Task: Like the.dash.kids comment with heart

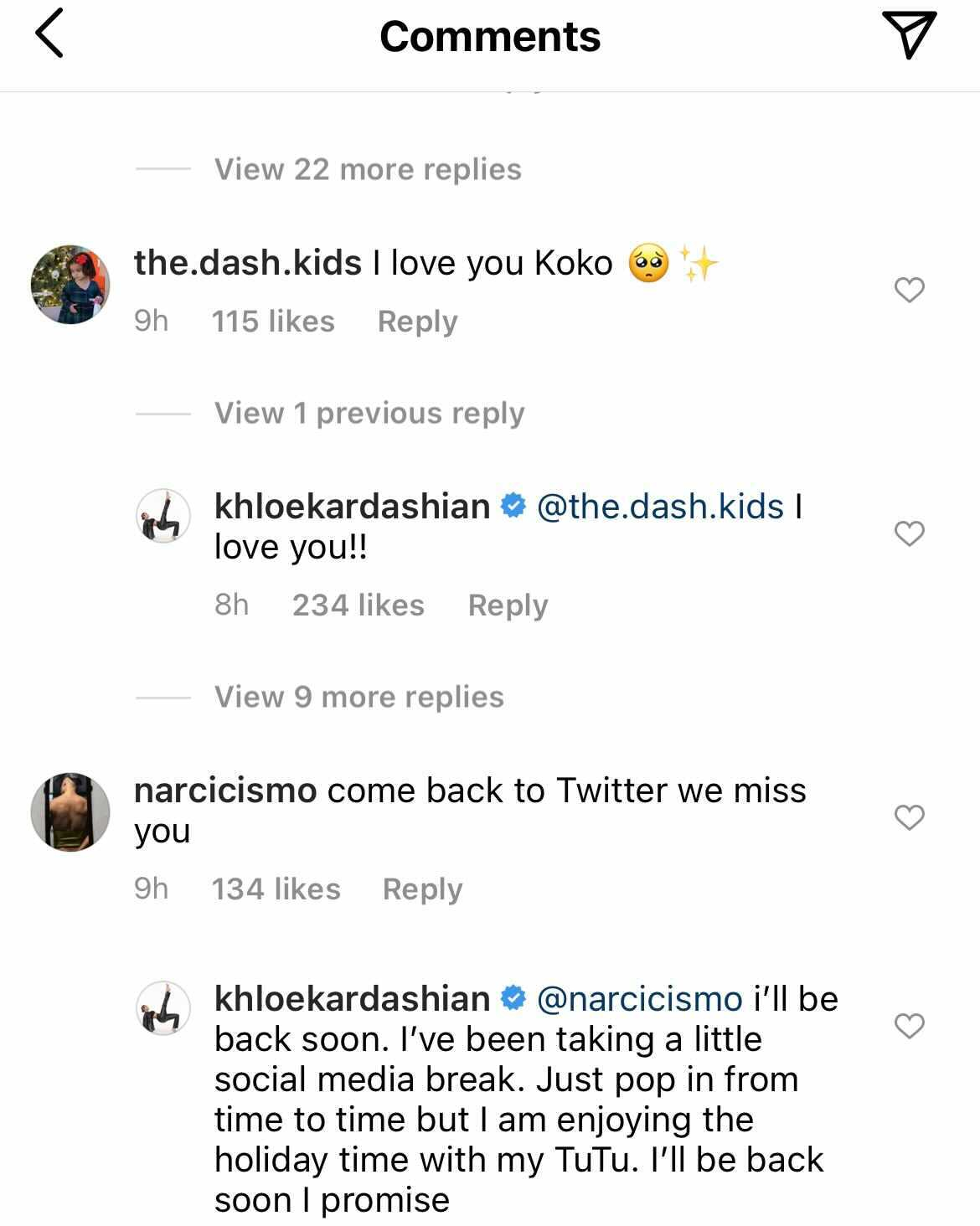Action: coord(909,290)
